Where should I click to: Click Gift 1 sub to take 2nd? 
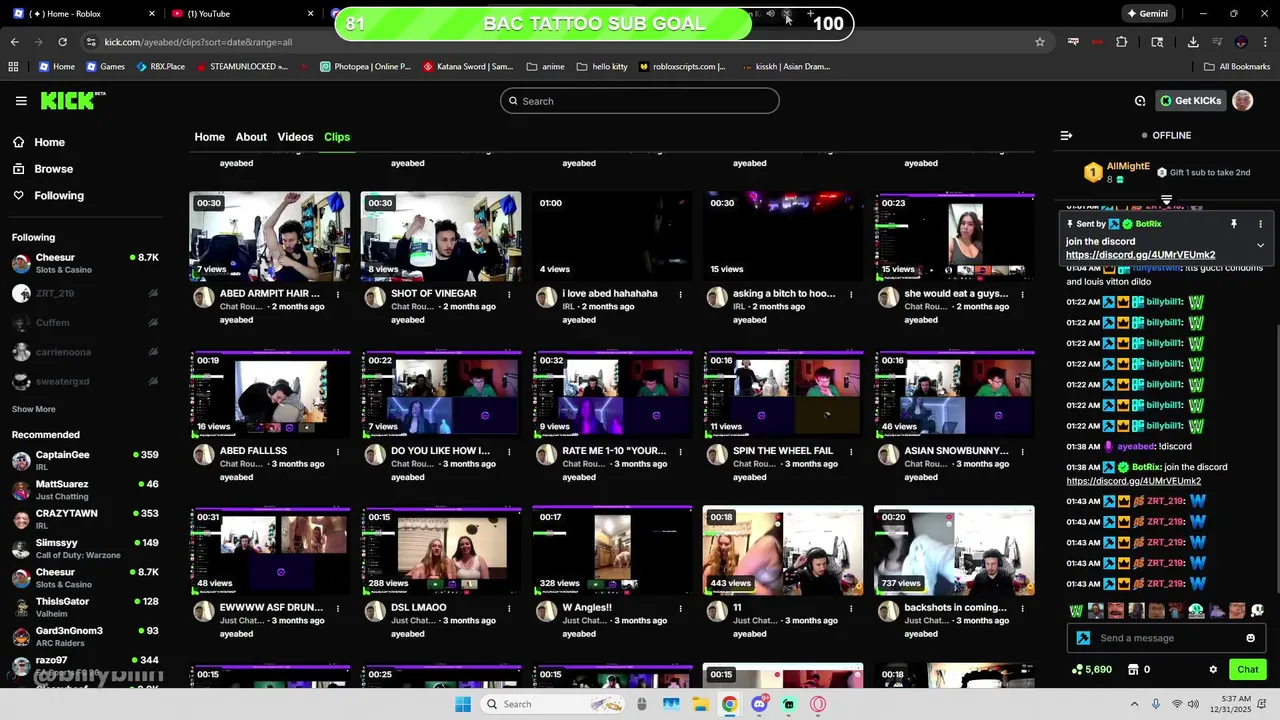1203,172
